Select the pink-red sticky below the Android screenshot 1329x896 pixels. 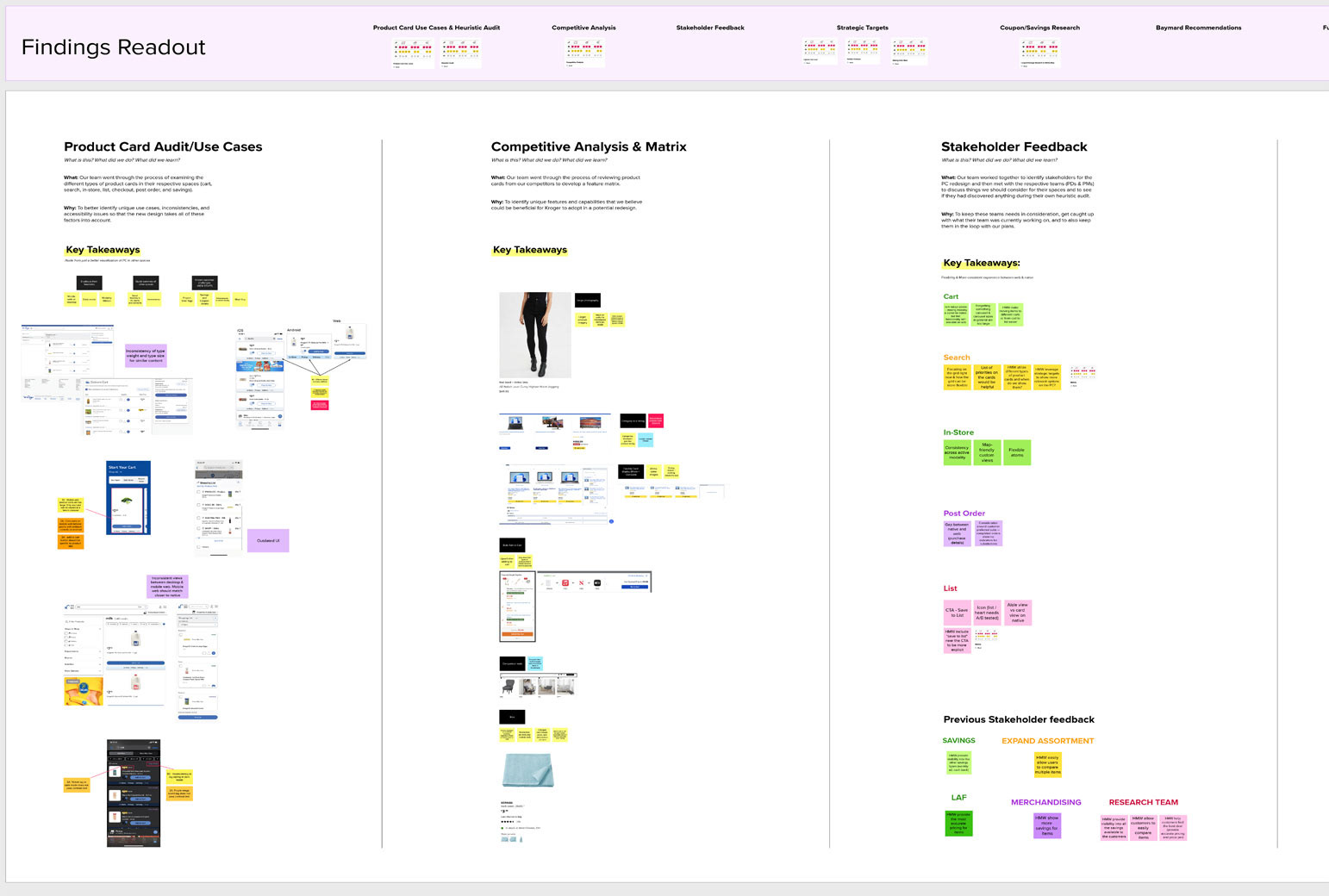coord(320,404)
